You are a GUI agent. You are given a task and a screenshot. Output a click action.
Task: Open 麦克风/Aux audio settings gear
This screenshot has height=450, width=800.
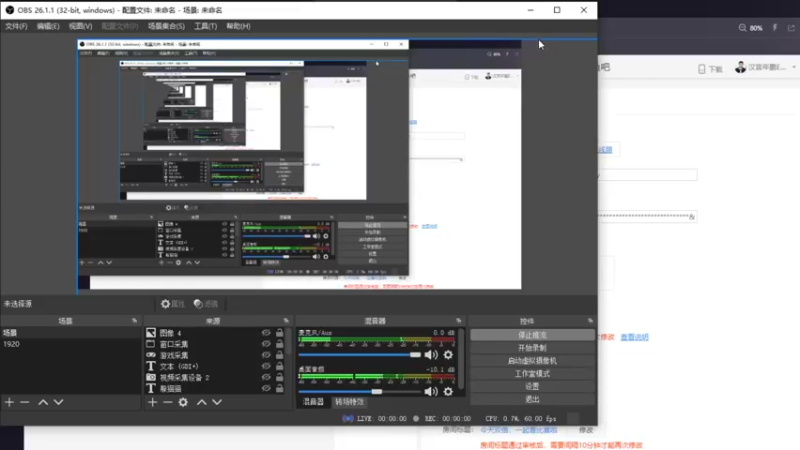pyautogui.click(x=448, y=355)
